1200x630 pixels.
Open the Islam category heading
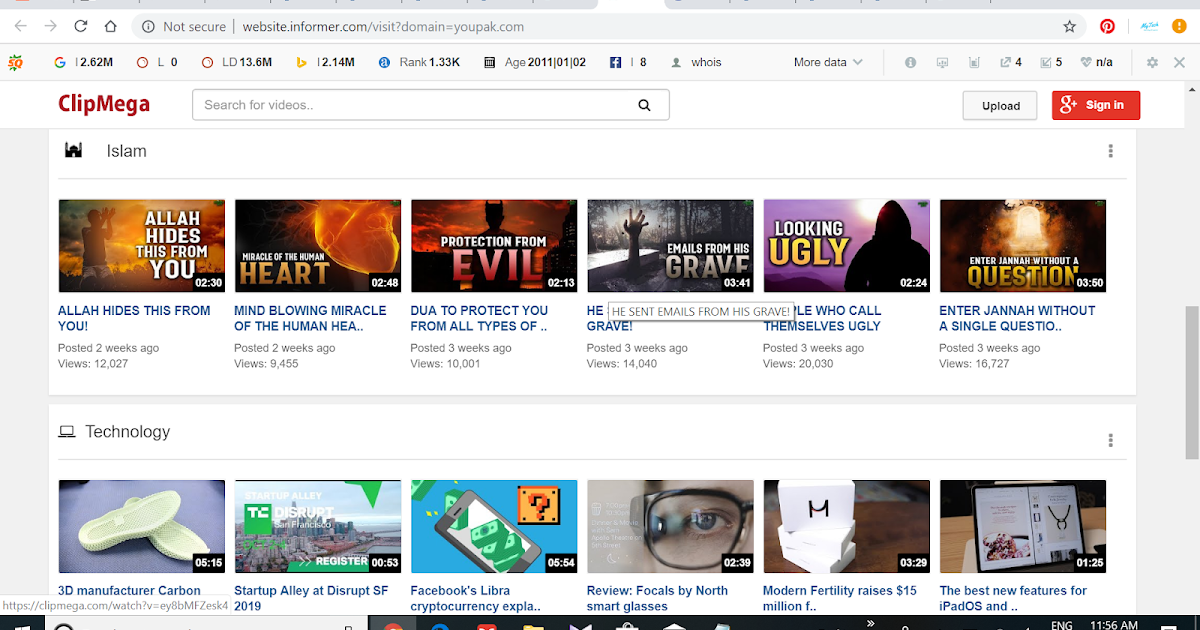tap(127, 151)
